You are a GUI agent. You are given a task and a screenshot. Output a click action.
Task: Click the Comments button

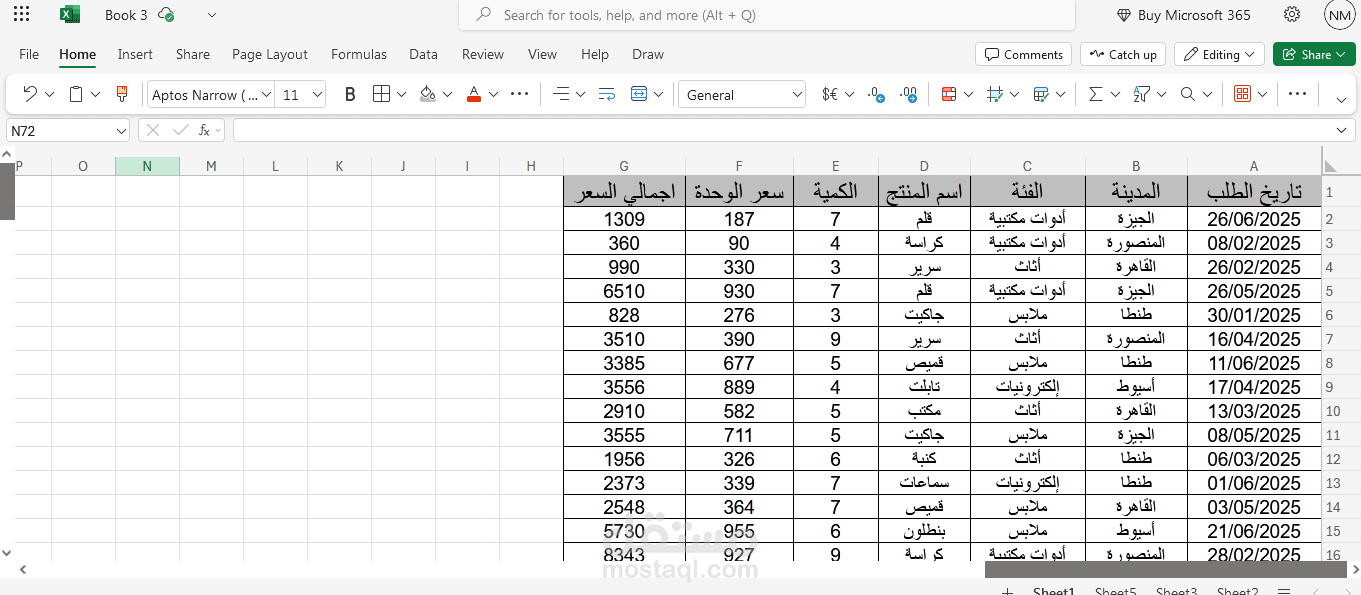[1023, 54]
